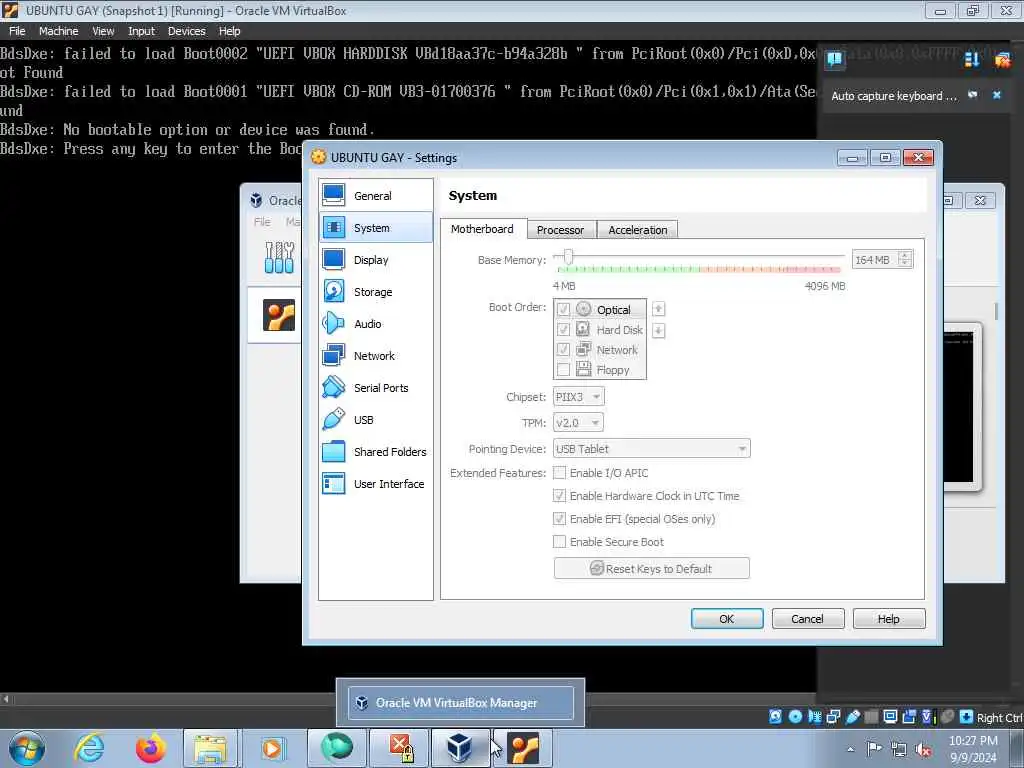Switch to the Acceleration tab
This screenshot has width=1024, height=768.
pos(637,230)
